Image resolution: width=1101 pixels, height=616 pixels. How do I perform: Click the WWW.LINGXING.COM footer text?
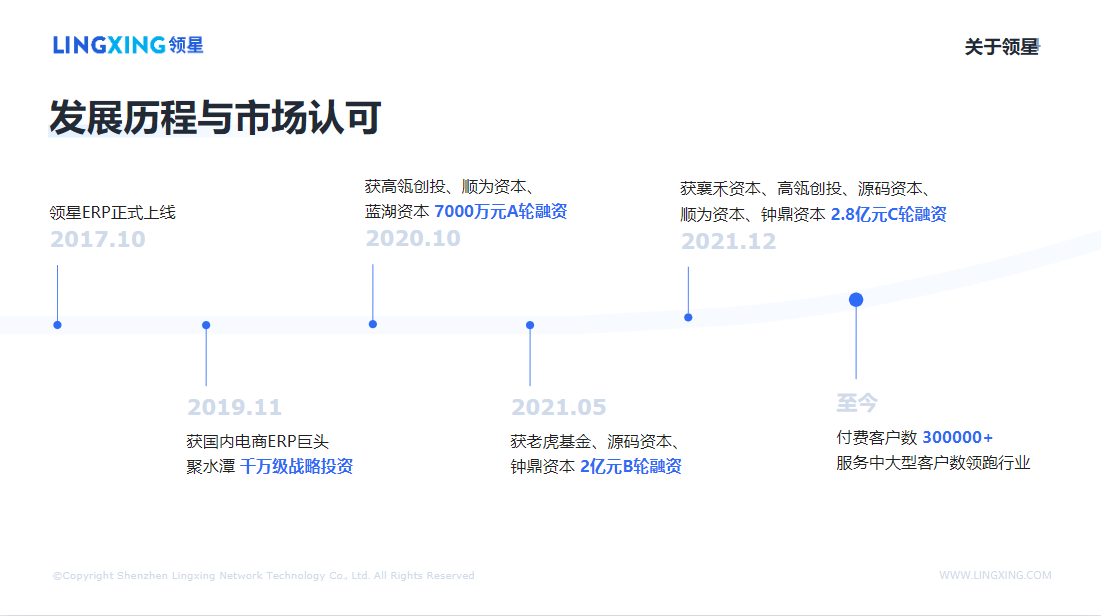pos(995,575)
